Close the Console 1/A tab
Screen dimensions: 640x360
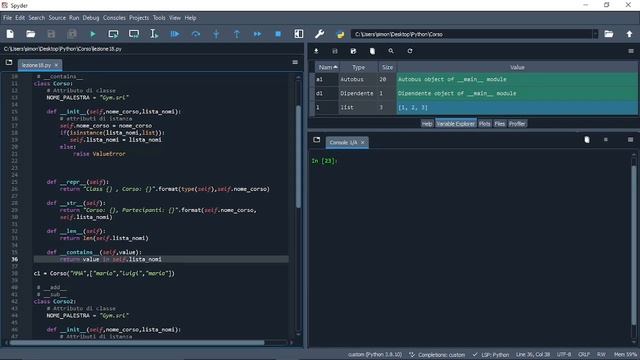click(x=362, y=142)
